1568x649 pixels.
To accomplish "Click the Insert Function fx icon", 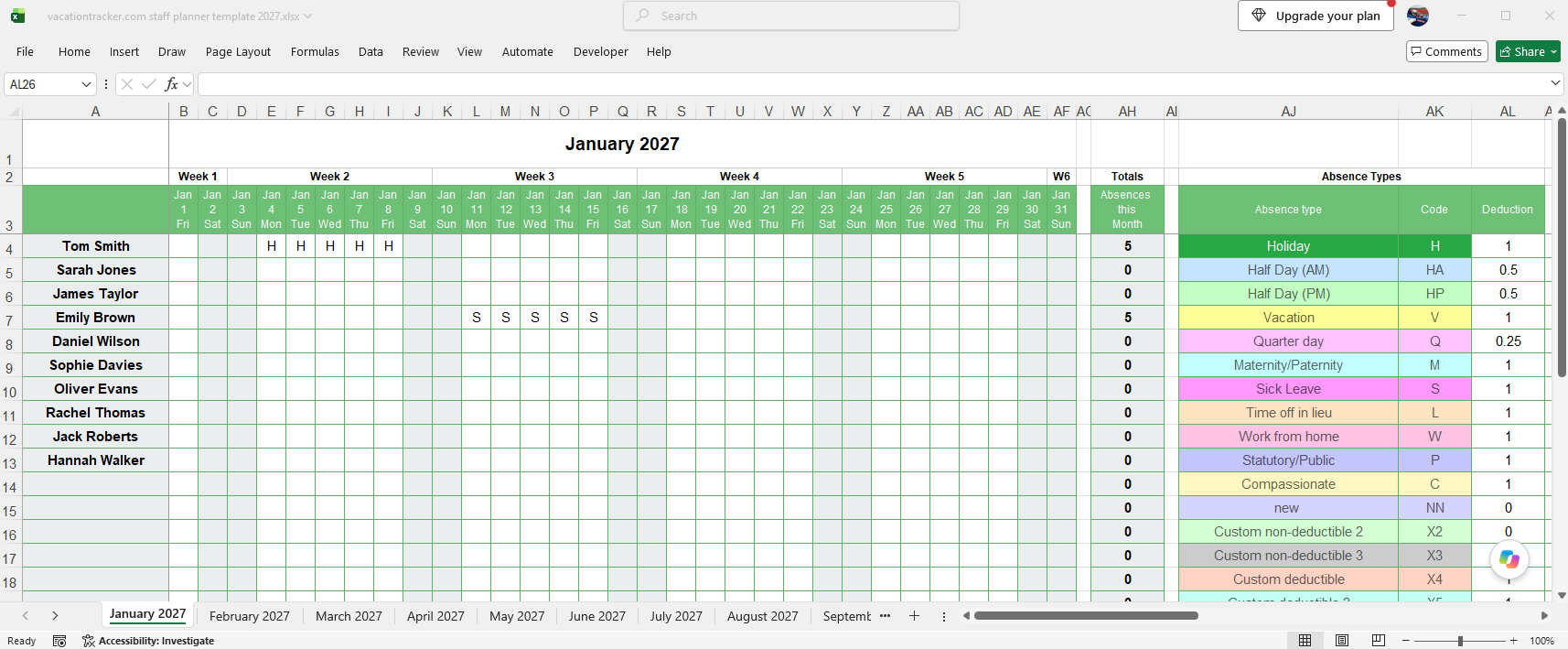I will click(171, 84).
